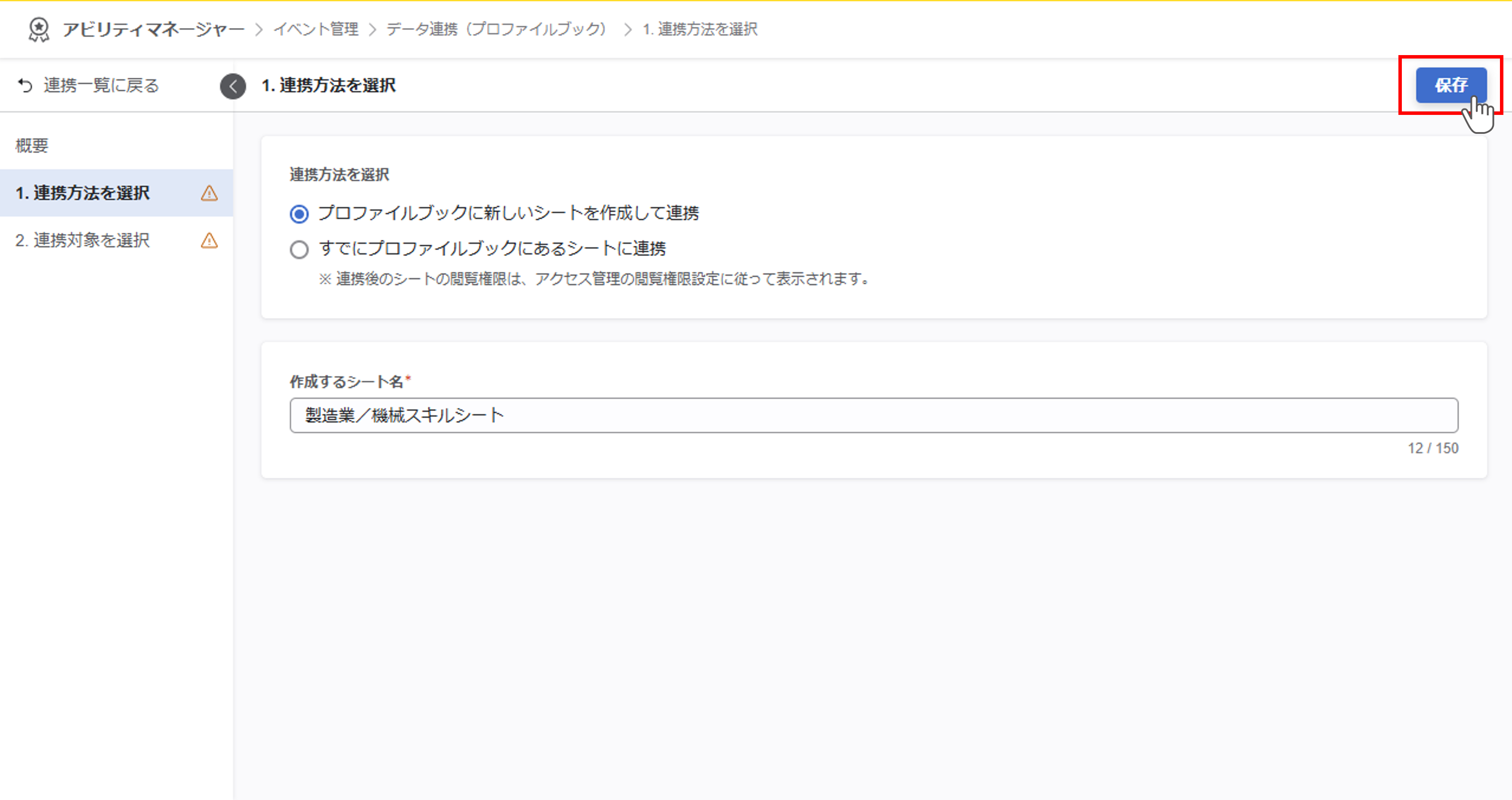The height and width of the screenshot is (800, 1512).
Task: Click the Ability Manager ribbon badge icon
Action: pos(39,29)
